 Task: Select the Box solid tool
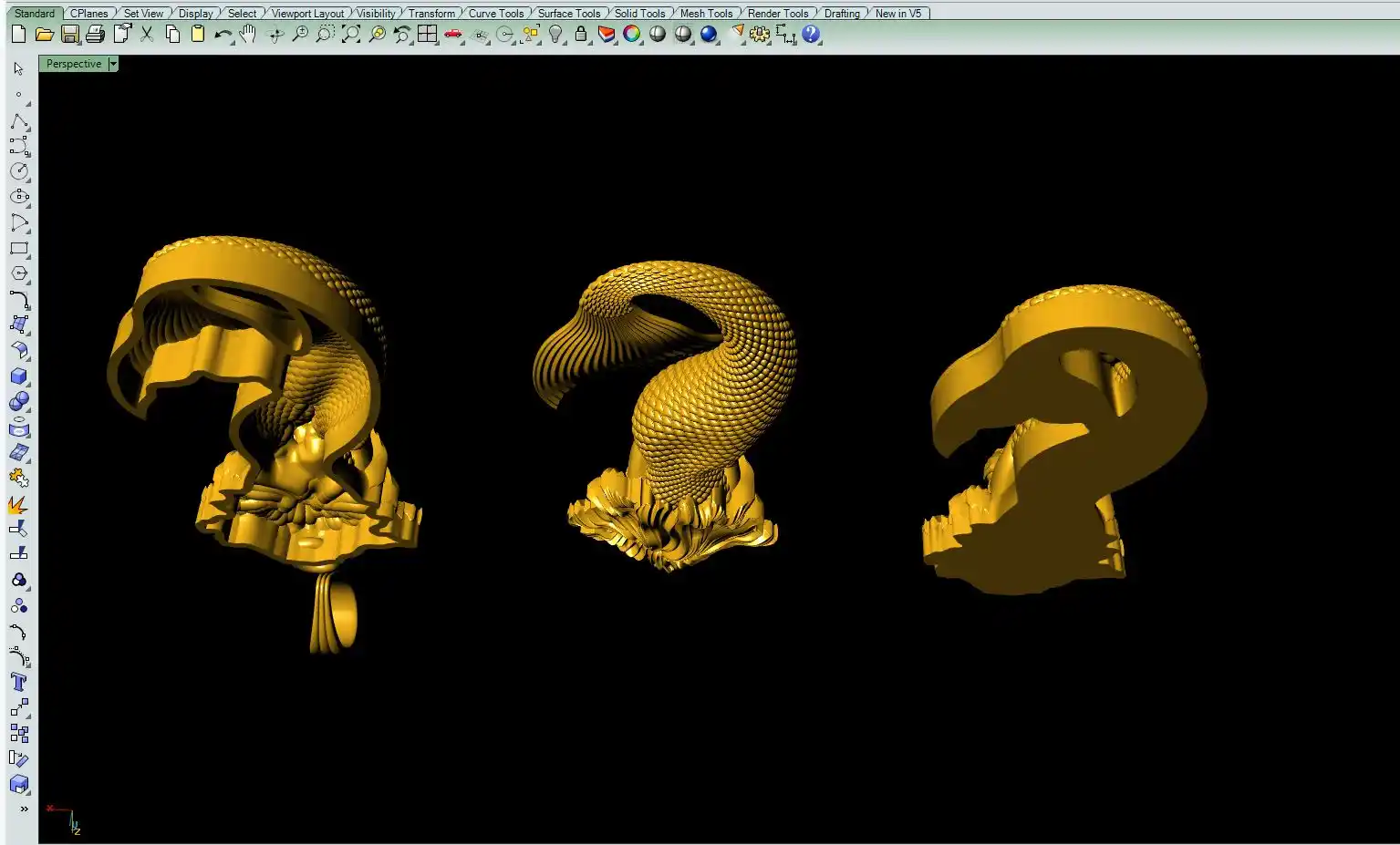(x=18, y=376)
